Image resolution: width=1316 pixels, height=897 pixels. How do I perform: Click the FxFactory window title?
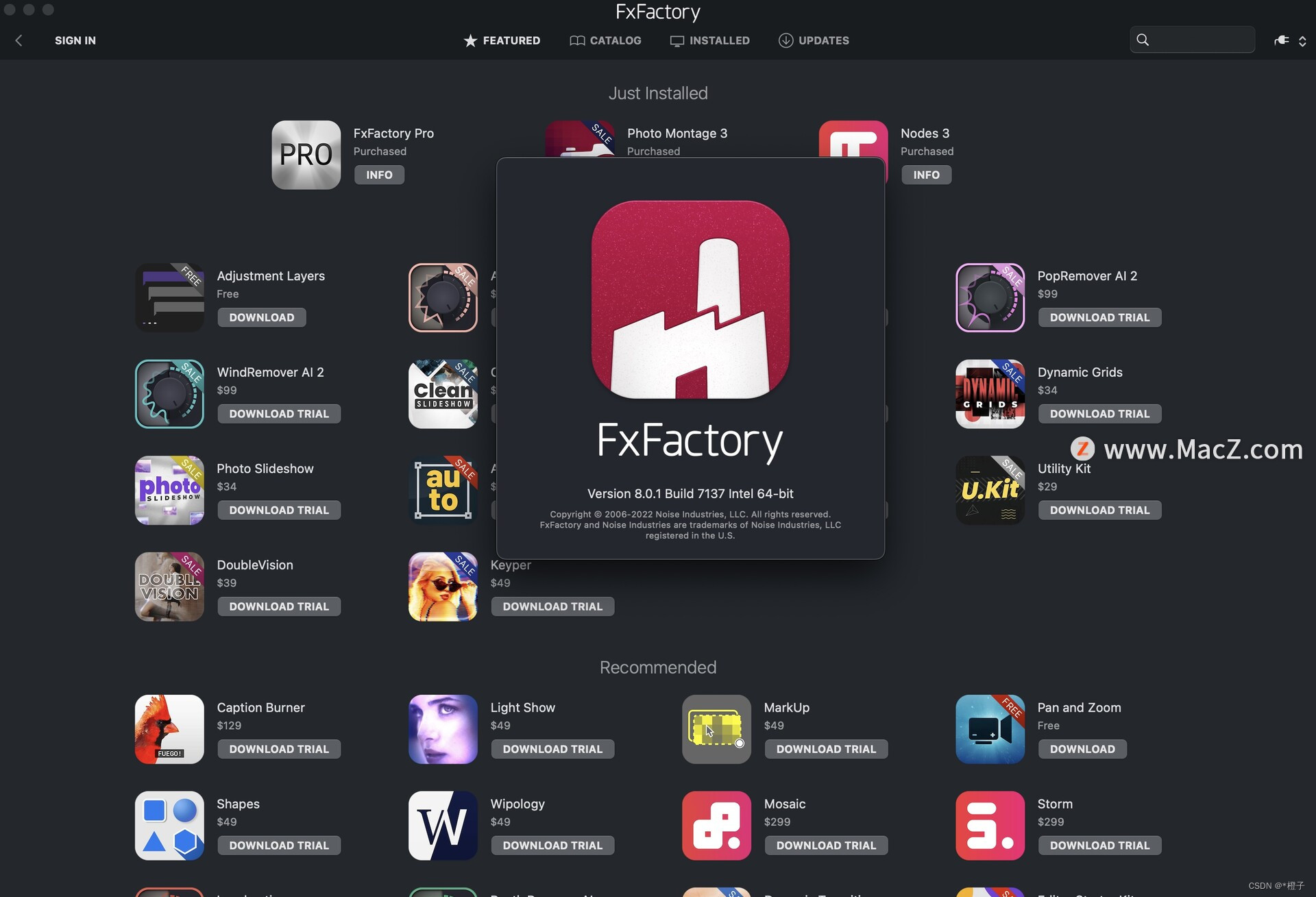[658, 12]
